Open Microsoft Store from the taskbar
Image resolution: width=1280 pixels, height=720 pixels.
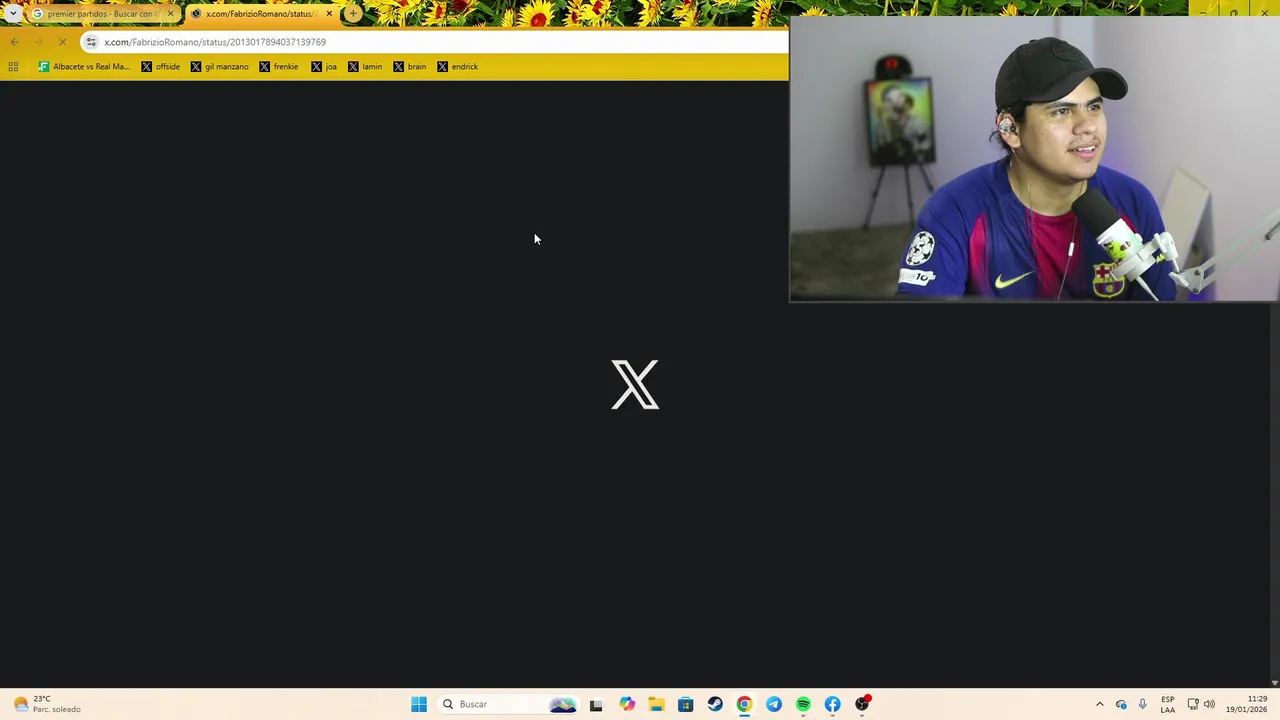[x=685, y=704]
